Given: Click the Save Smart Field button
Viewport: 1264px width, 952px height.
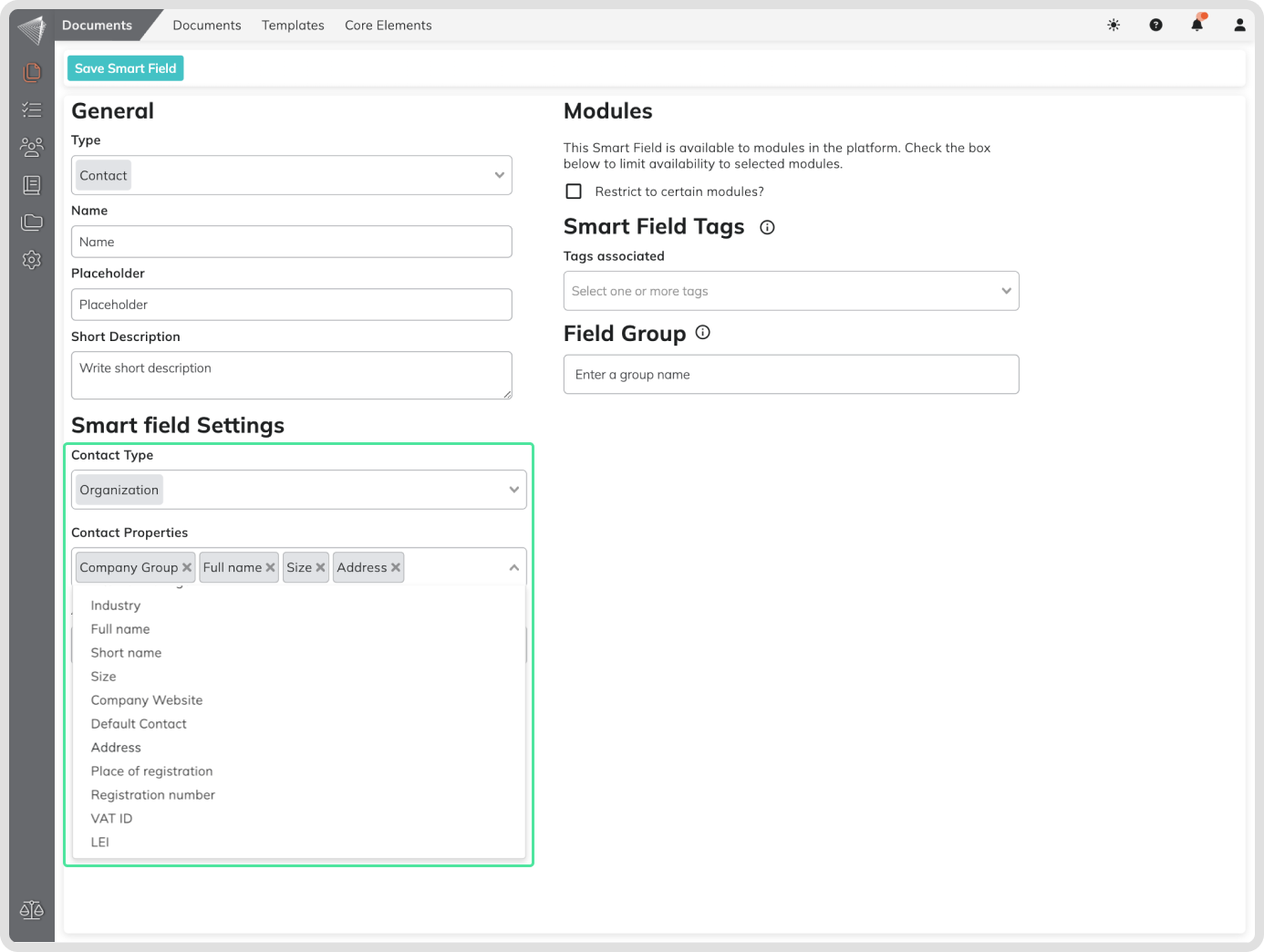Looking at the screenshot, I should (126, 68).
